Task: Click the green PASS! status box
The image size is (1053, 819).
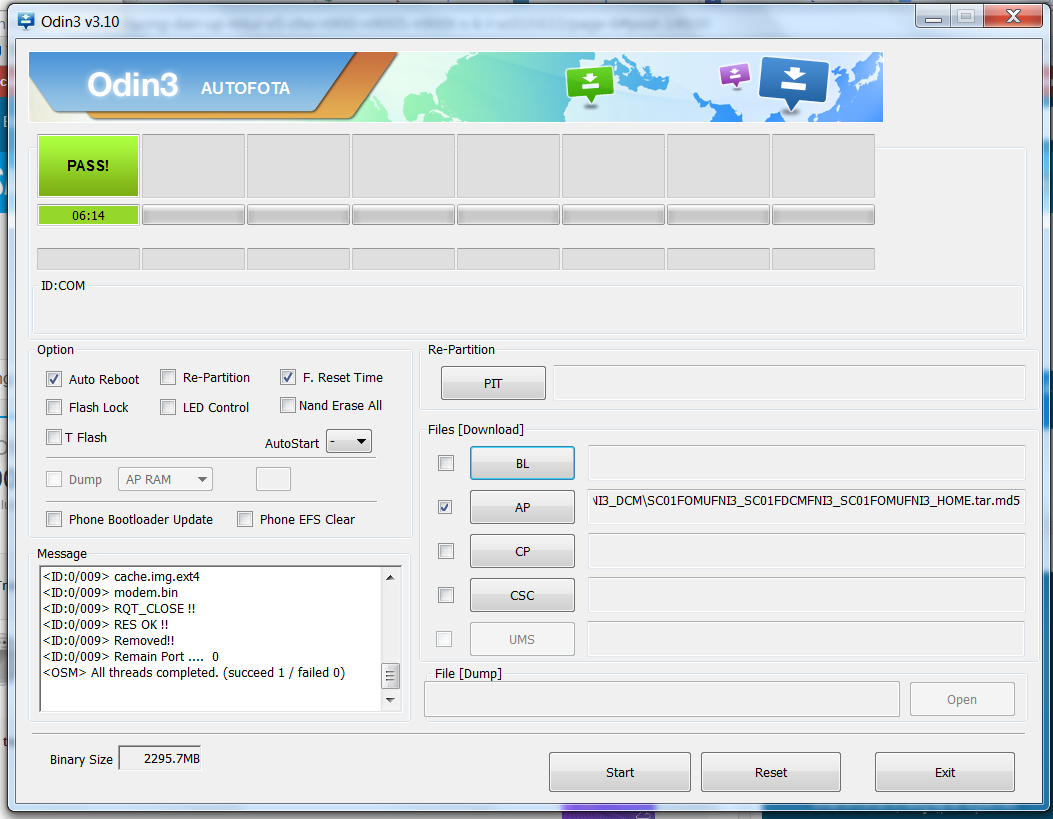Action: pos(88,166)
